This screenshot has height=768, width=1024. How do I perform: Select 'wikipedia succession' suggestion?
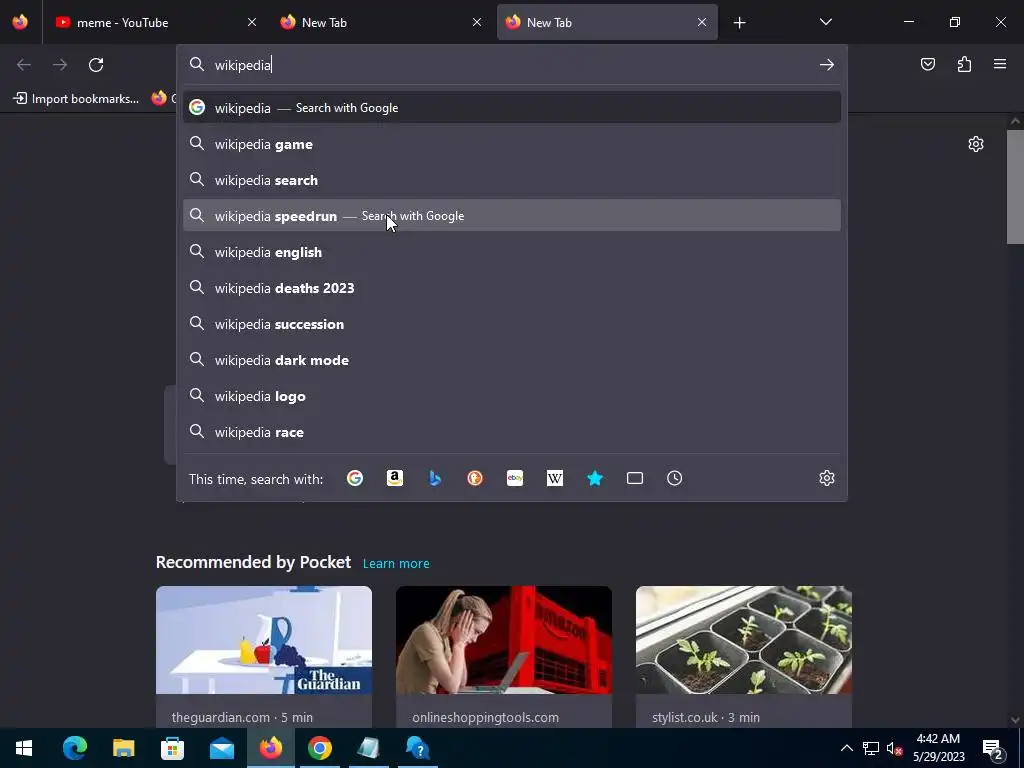[x=511, y=324]
